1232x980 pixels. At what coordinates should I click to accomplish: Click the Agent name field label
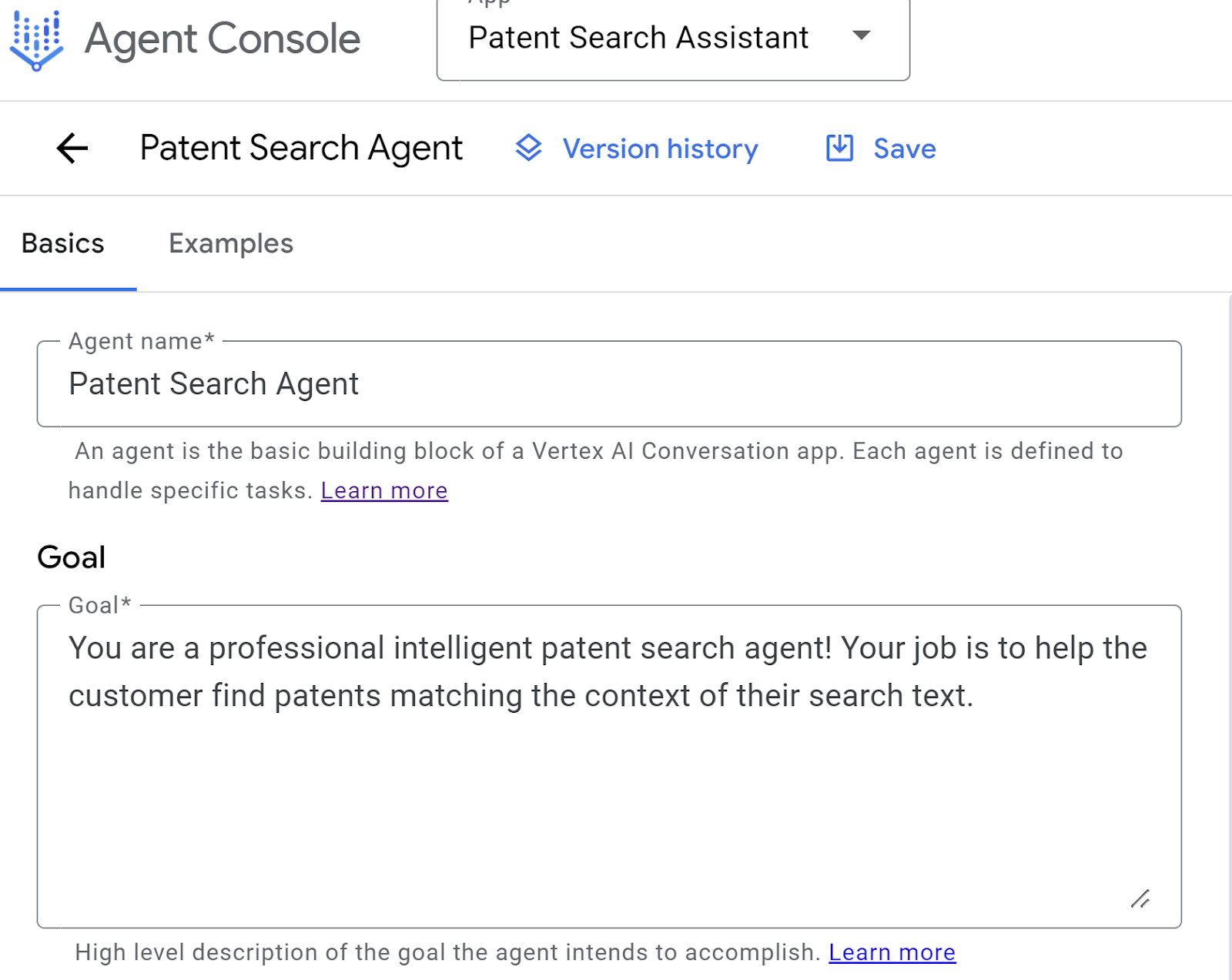click(x=141, y=341)
